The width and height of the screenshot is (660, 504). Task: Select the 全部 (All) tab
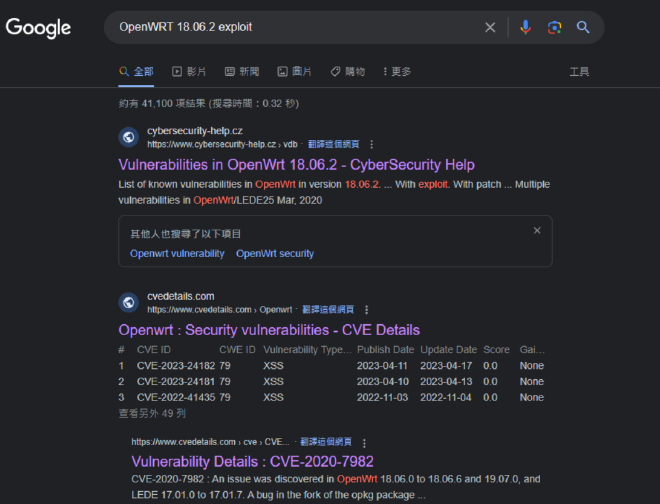click(x=136, y=72)
